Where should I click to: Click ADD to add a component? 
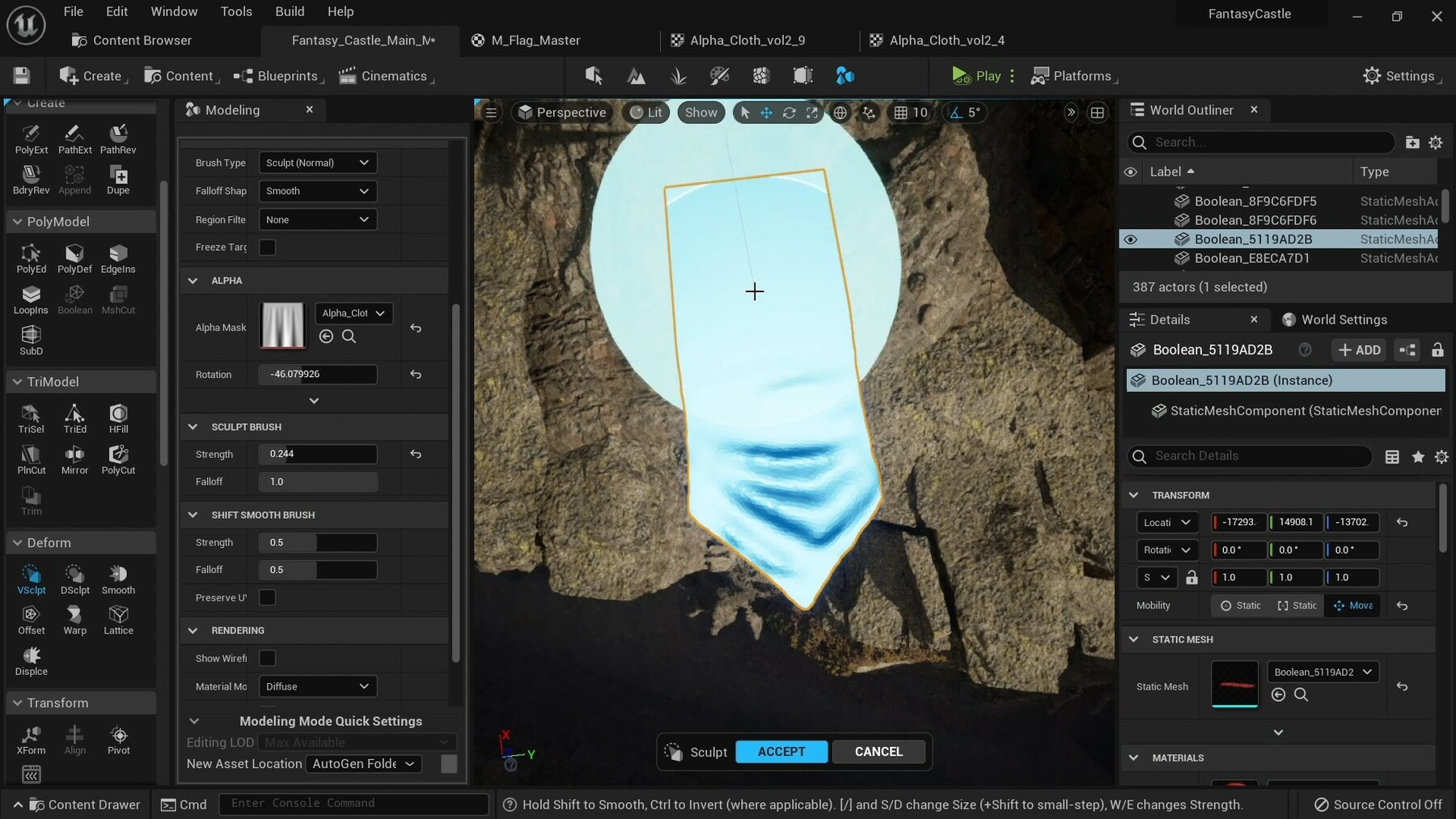point(1358,350)
